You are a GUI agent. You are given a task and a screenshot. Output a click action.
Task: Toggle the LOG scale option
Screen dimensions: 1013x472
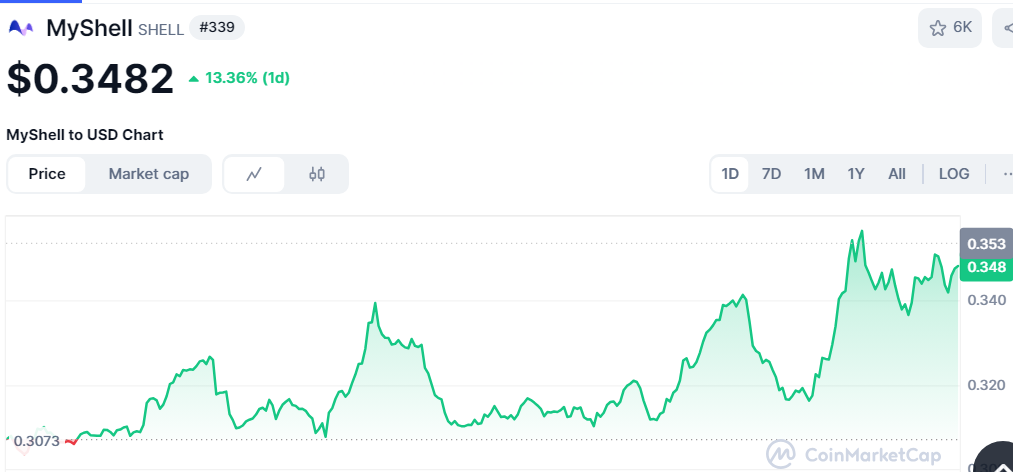(x=954, y=174)
